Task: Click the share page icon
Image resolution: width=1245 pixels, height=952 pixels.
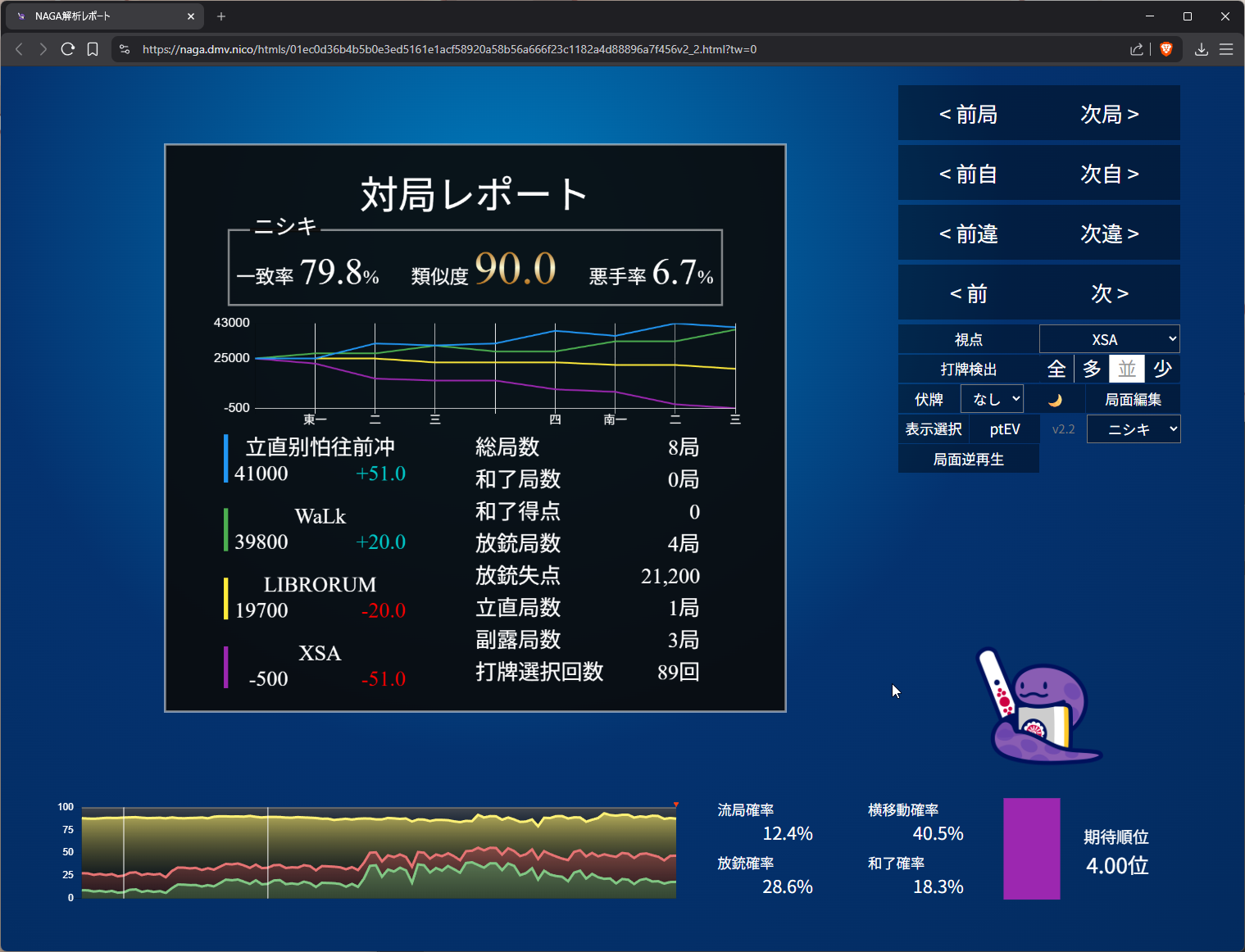Action: click(1137, 49)
